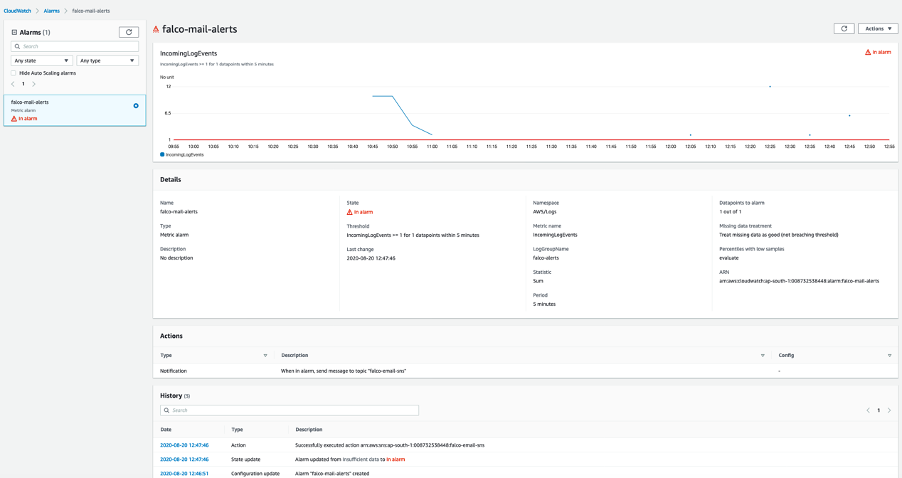The width and height of the screenshot is (902, 478).
Task: Open the Any state filter dropdown
Action: coord(41,60)
